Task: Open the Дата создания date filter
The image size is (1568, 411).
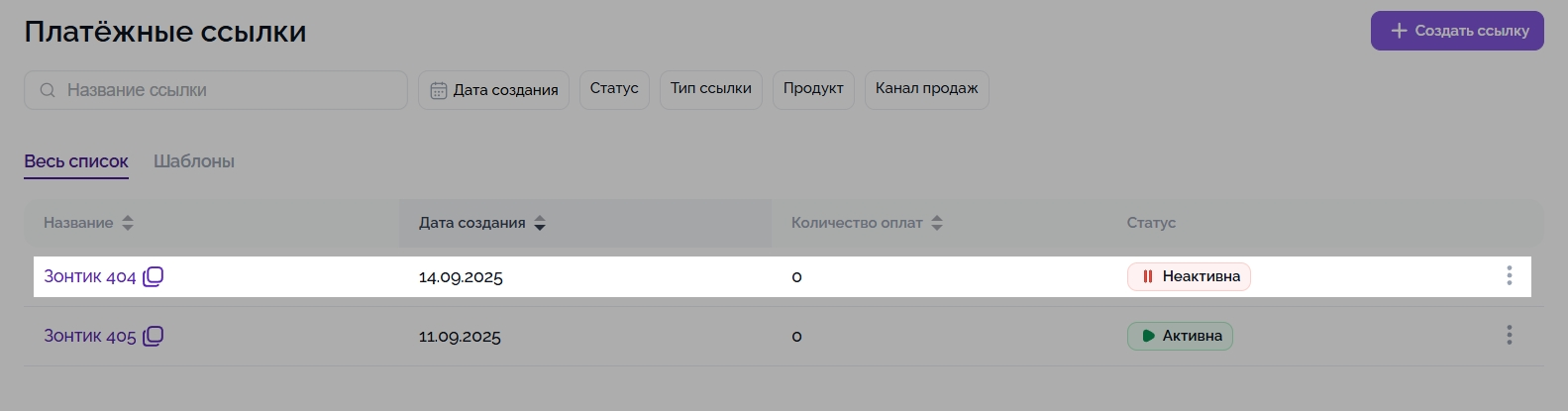Action: pyautogui.click(x=493, y=90)
